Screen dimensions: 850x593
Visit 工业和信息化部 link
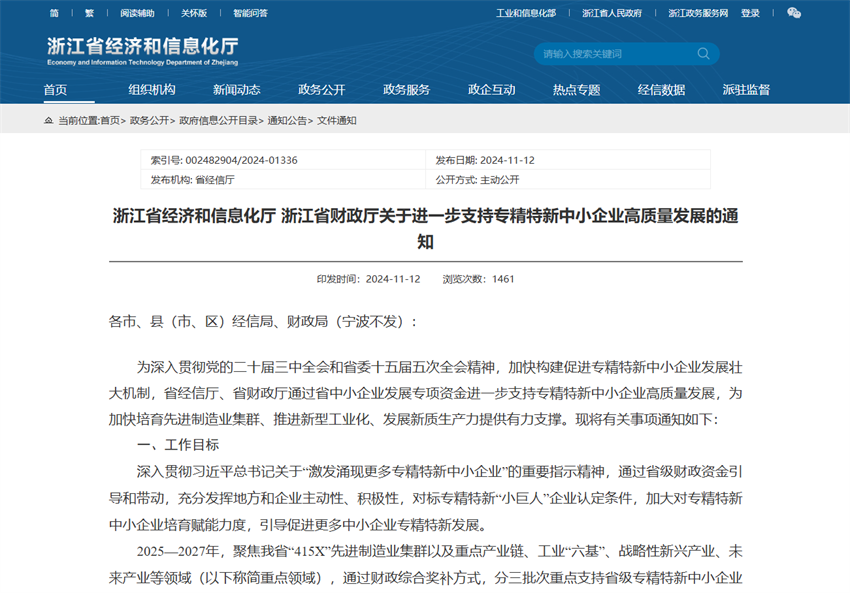pos(526,13)
